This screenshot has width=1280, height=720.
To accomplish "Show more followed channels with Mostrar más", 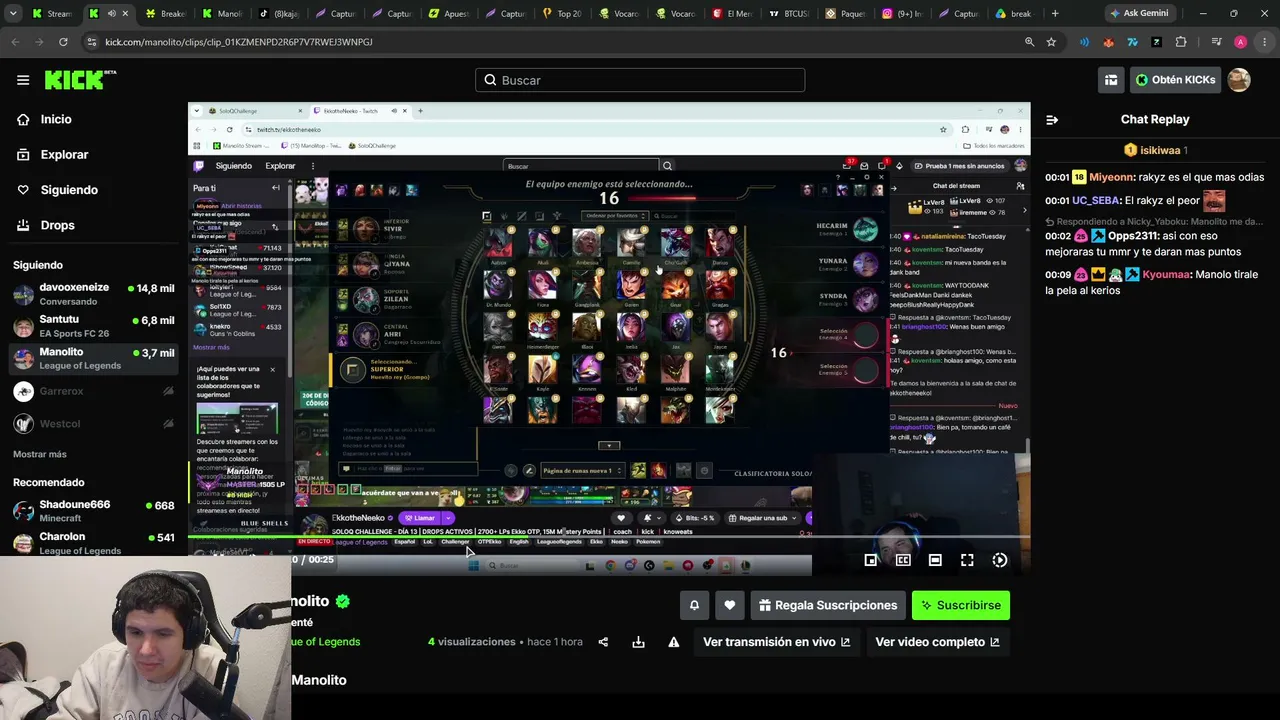I will pyautogui.click(x=40, y=454).
